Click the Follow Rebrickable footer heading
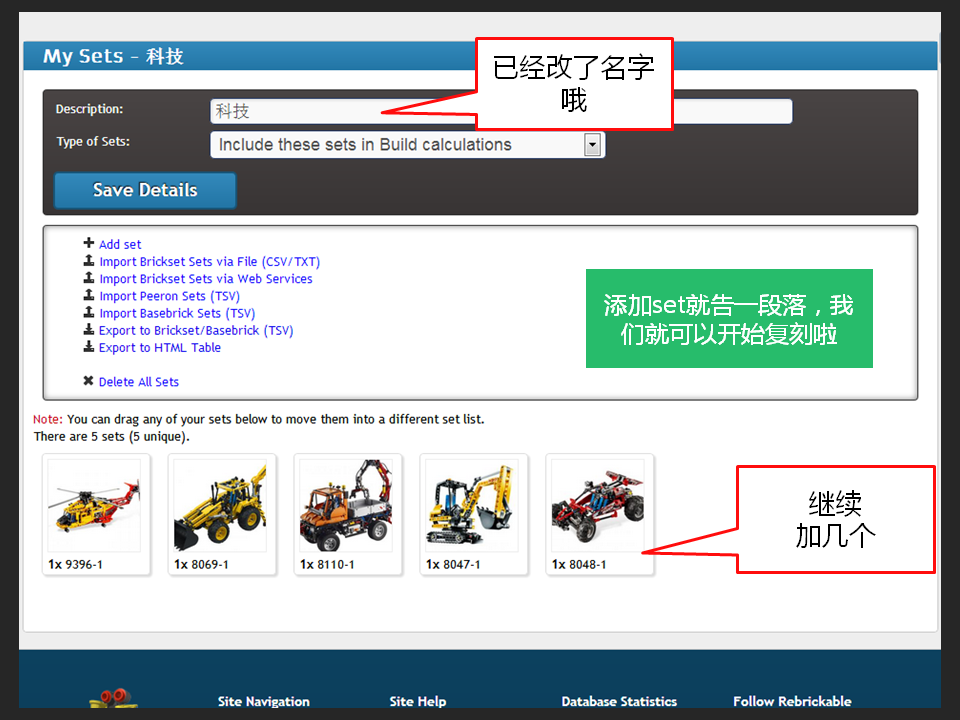The height and width of the screenshot is (720, 960). (792, 702)
